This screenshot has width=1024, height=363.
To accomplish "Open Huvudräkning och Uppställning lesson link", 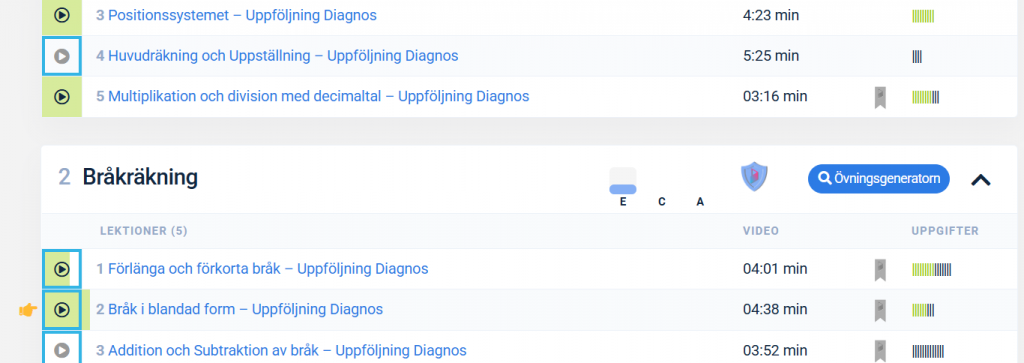I will pyautogui.click(x=277, y=56).
